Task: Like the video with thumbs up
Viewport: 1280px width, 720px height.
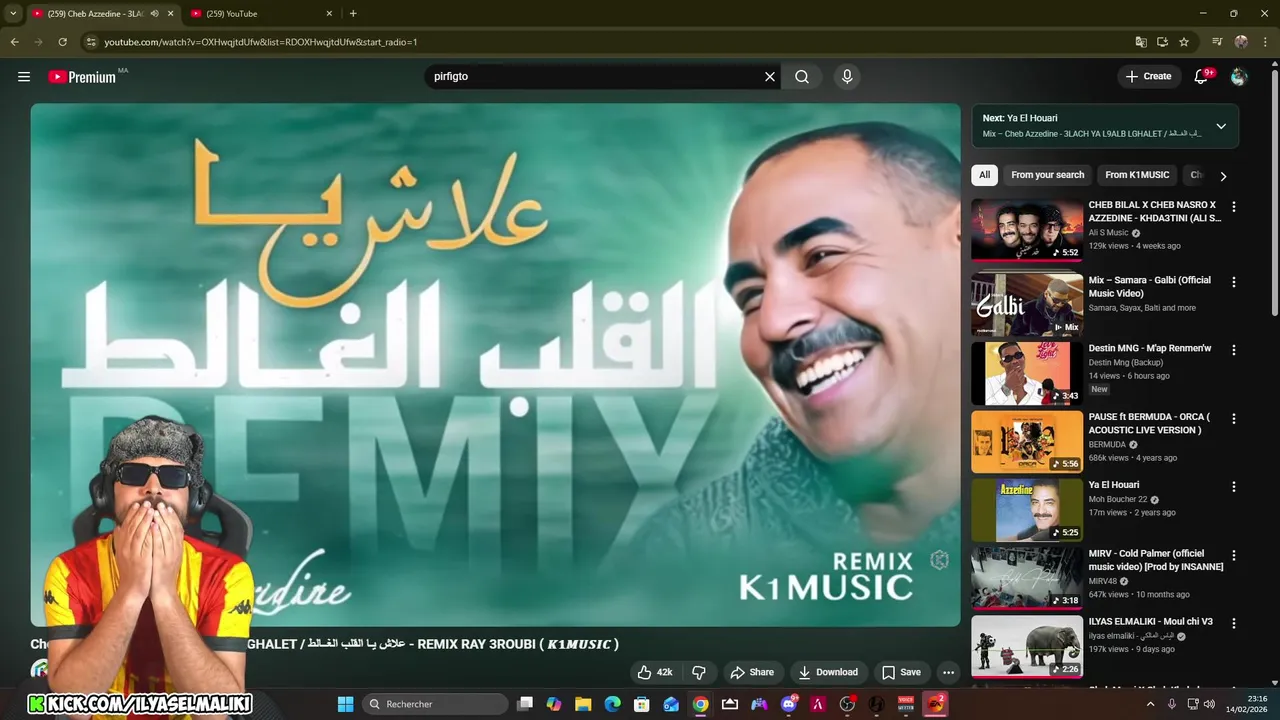Action: pyautogui.click(x=655, y=672)
